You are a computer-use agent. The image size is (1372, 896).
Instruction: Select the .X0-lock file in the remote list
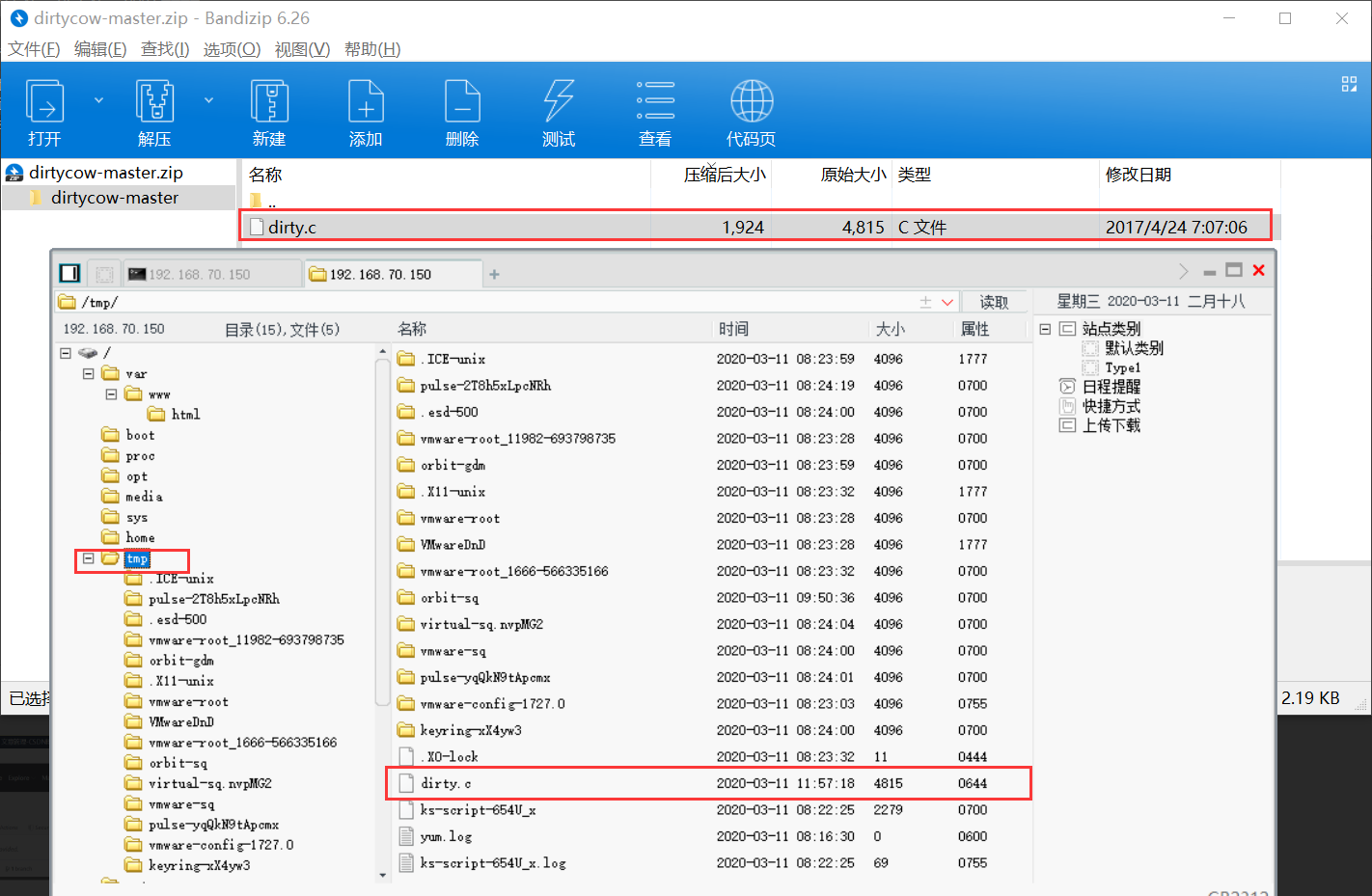[449, 757]
